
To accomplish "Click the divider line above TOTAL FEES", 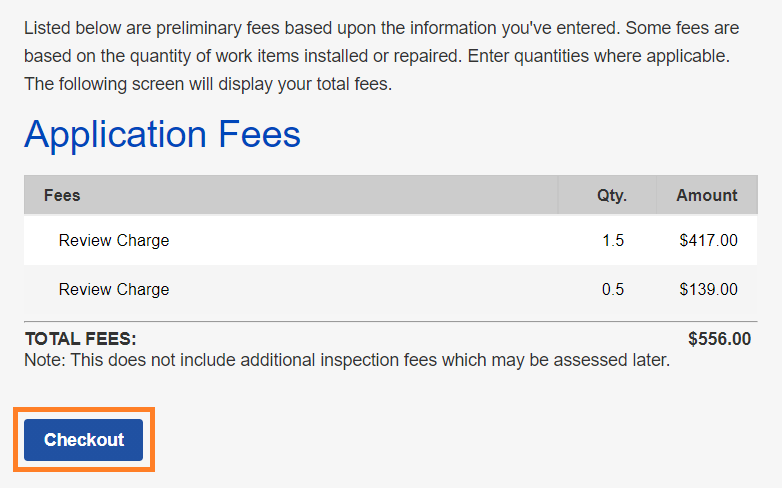I will point(386,321).
